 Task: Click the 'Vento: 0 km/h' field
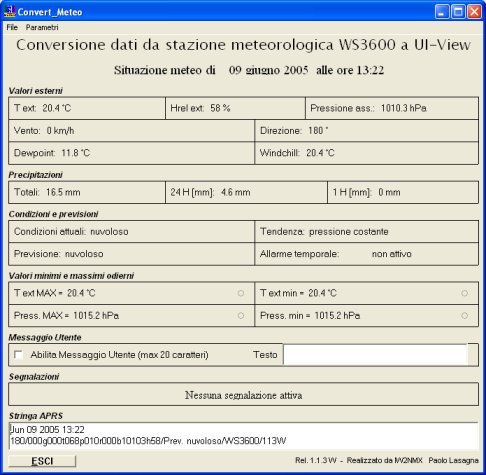(131, 130)
